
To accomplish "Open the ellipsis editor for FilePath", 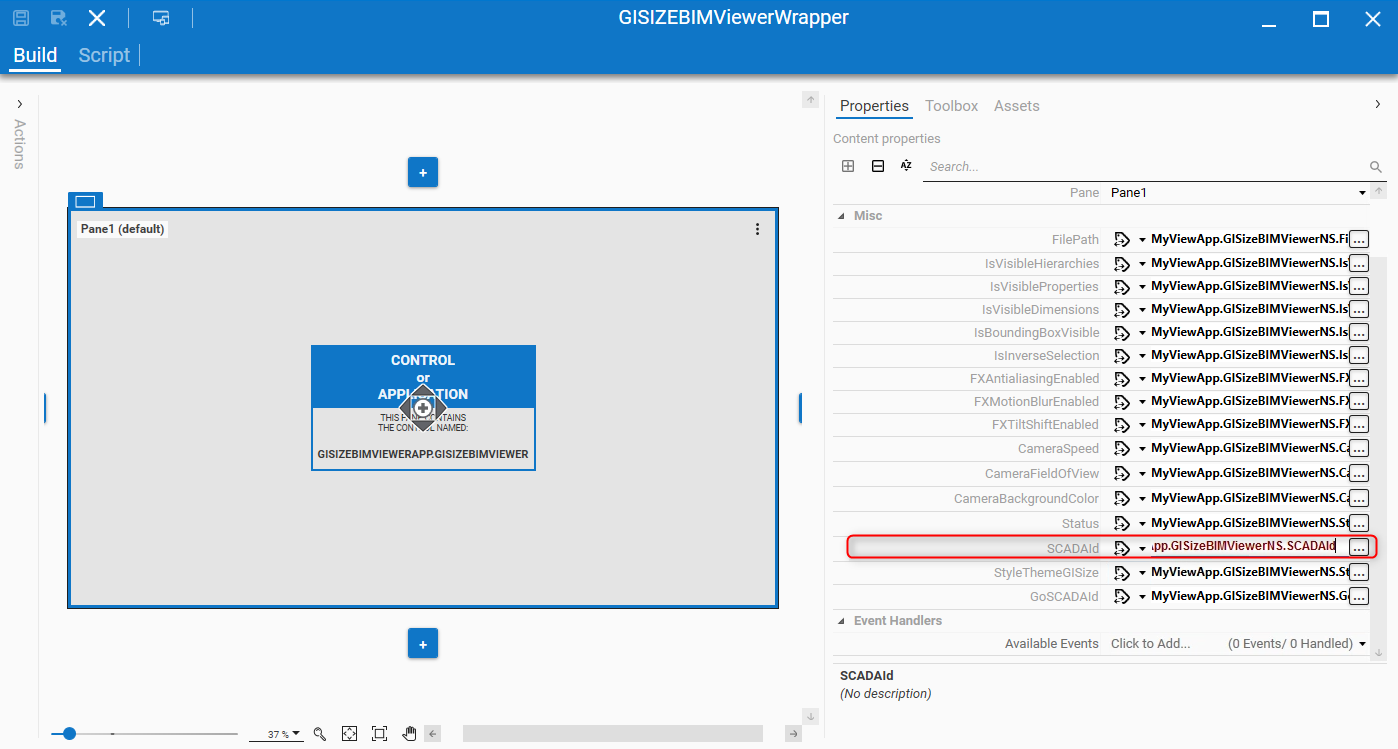I will pyautogui.click(x=1359, y=239).
